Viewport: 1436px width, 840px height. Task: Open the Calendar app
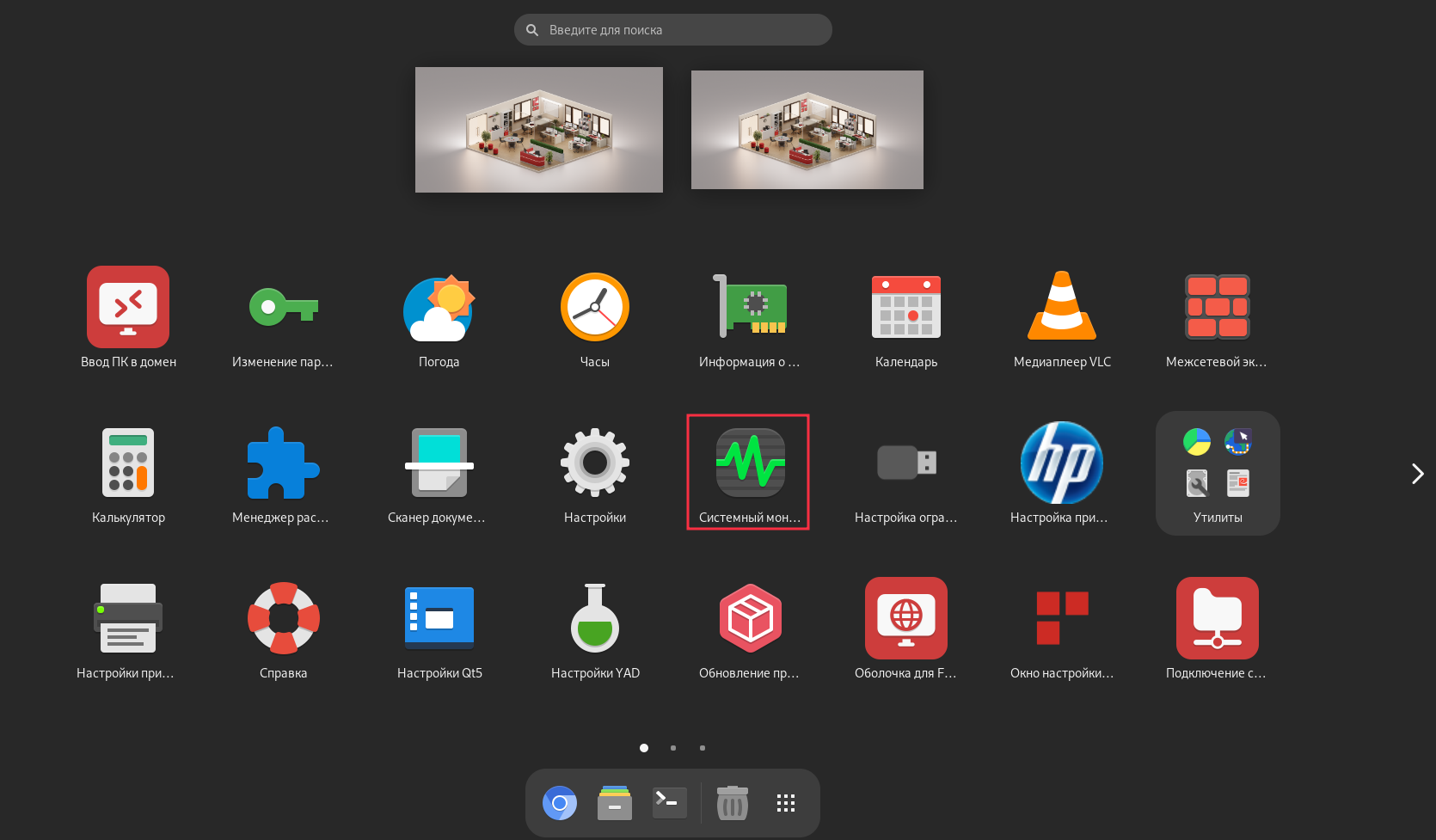(x=905, y=308)
